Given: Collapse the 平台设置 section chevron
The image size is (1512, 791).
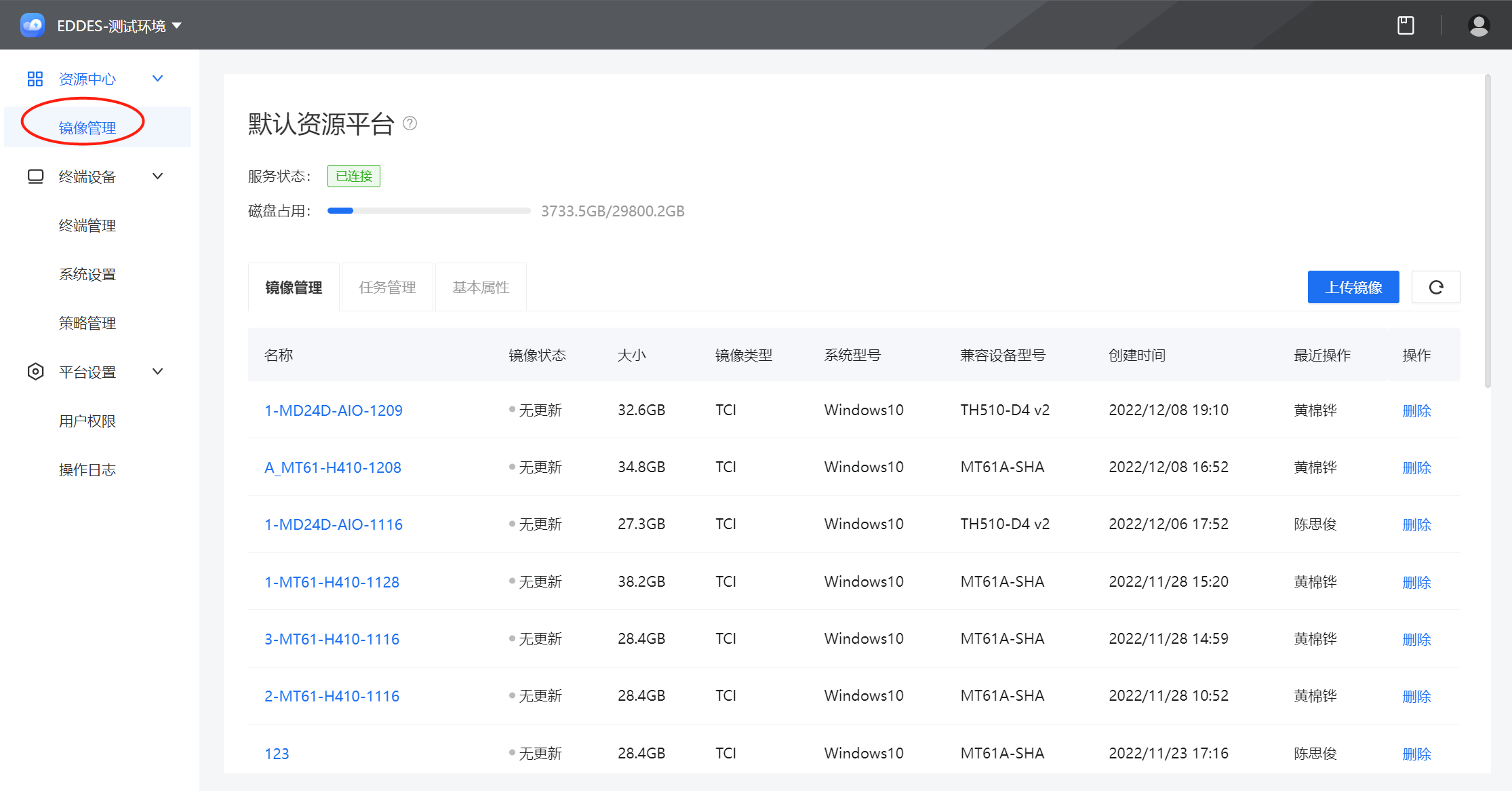Looking at the screenshot, I should tap(158, 372).
